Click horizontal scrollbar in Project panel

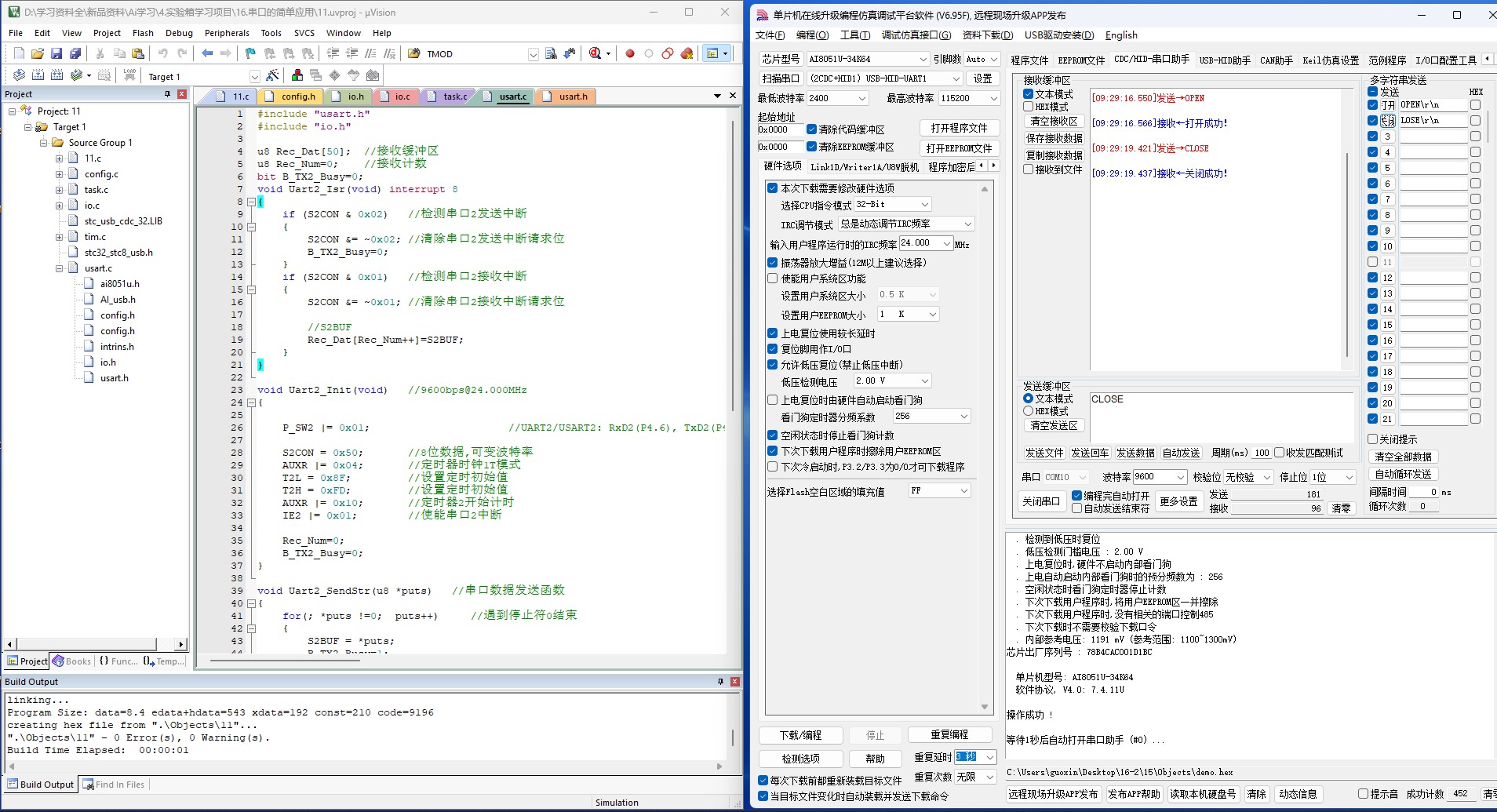[x=96, y=644]
